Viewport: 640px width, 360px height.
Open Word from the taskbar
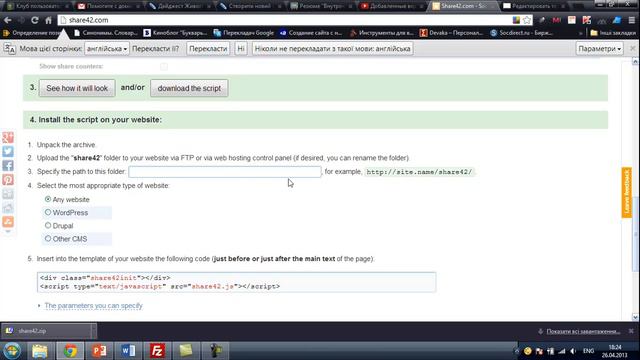pyautogui.click(x=128, y=351)
